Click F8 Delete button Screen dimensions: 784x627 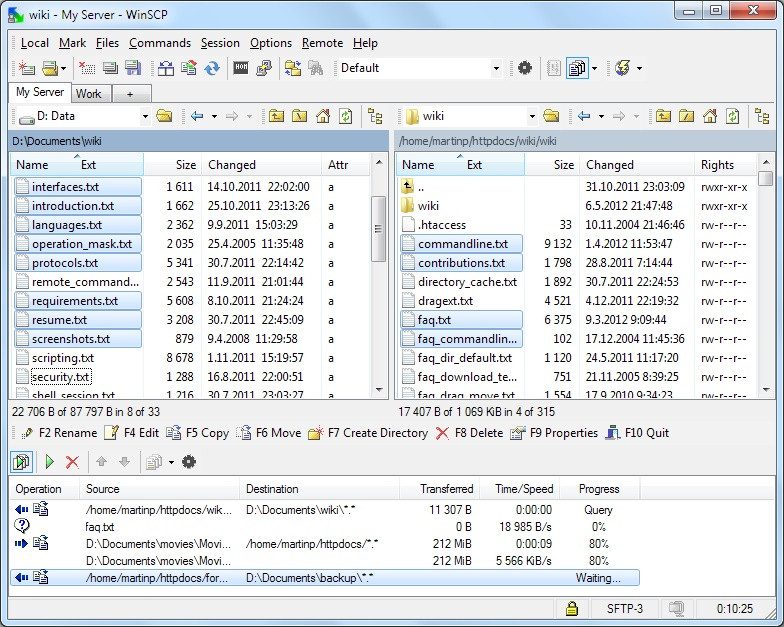coord(469,433)
